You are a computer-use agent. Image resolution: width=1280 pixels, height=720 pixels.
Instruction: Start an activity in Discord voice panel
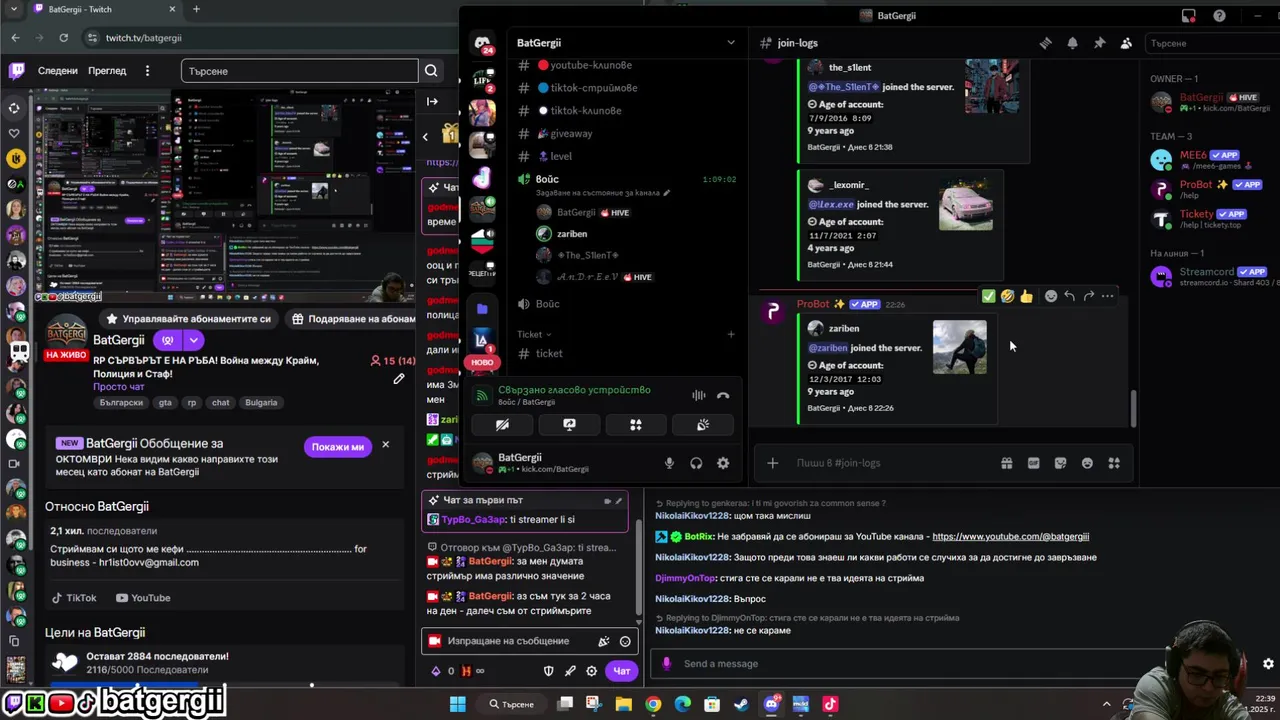[x=636, y=425]
